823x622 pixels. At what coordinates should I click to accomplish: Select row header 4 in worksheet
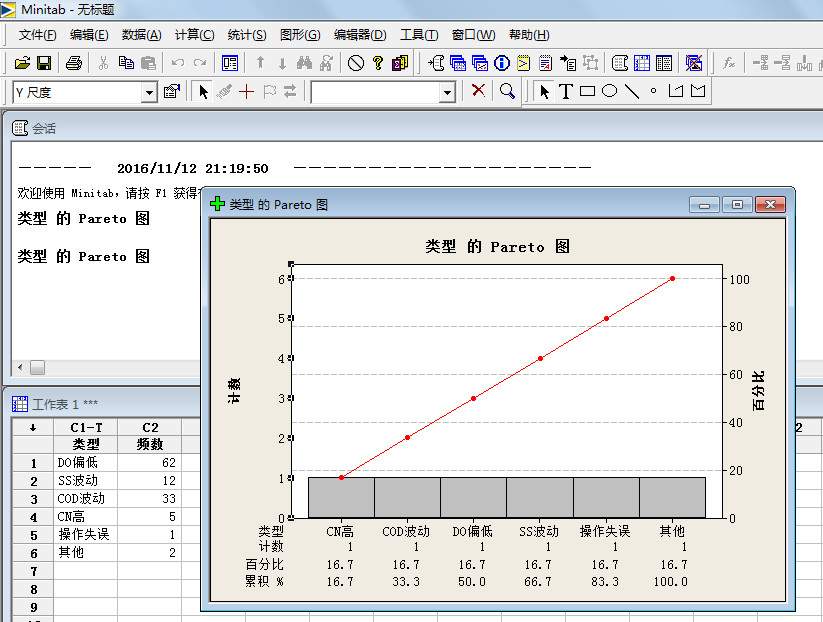coord(33,517)
